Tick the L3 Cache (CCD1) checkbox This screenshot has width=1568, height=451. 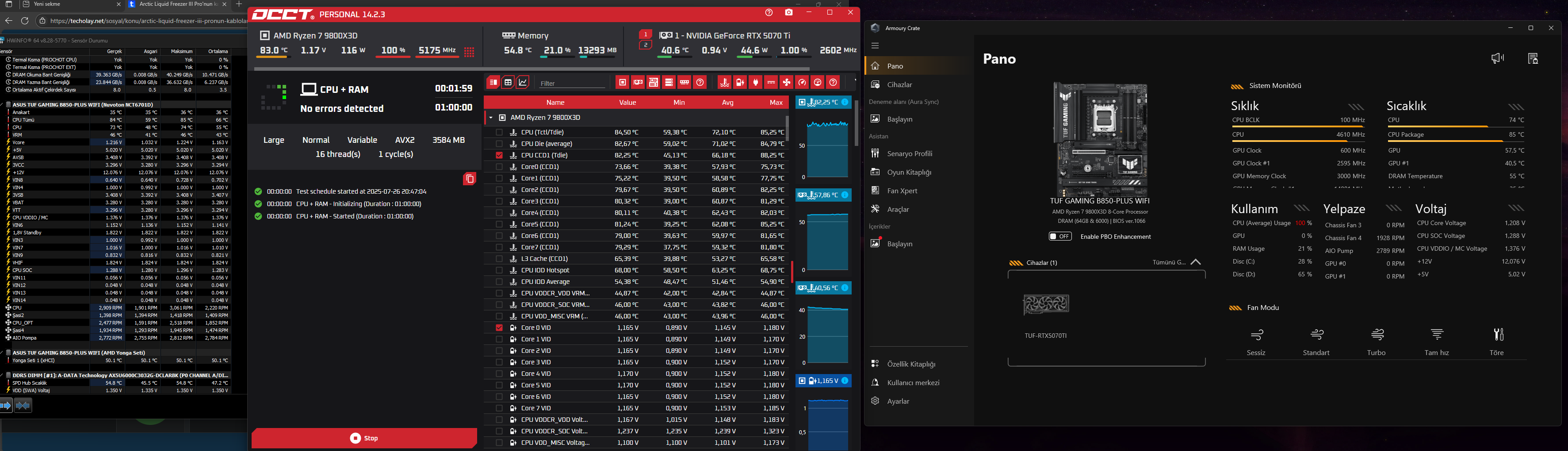pos(499,259)
